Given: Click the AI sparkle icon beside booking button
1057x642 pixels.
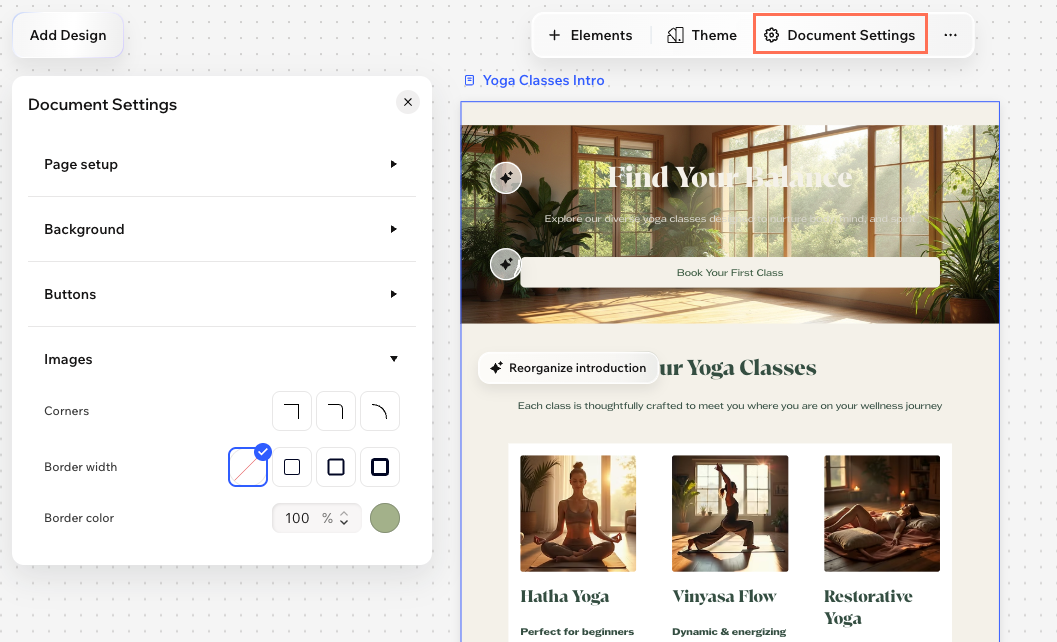Looking at the screenshot, I should [506, 264].
